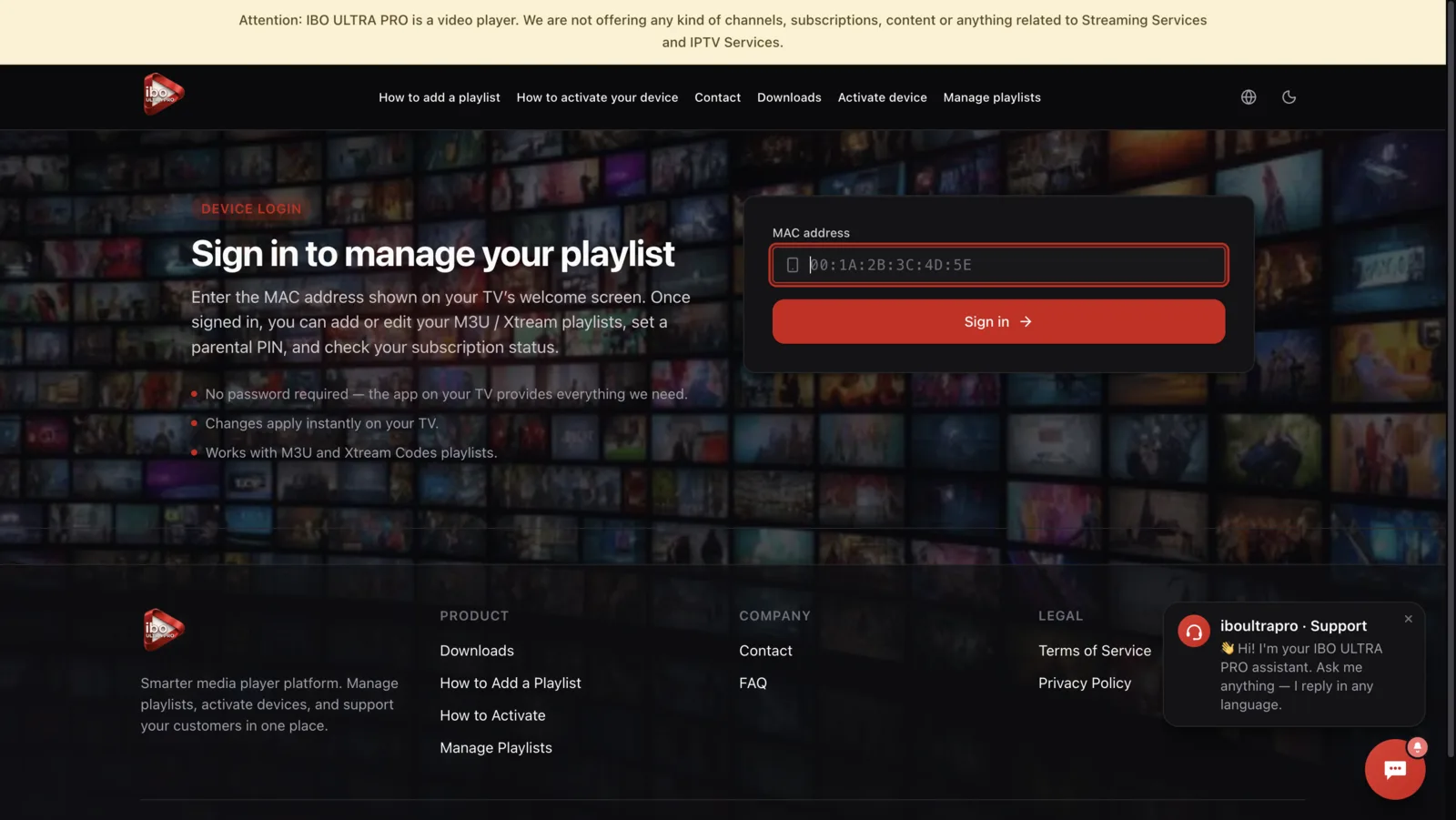Click the LEGAL footer heading
The image size is (1456, 820).
pos(1060,616)
